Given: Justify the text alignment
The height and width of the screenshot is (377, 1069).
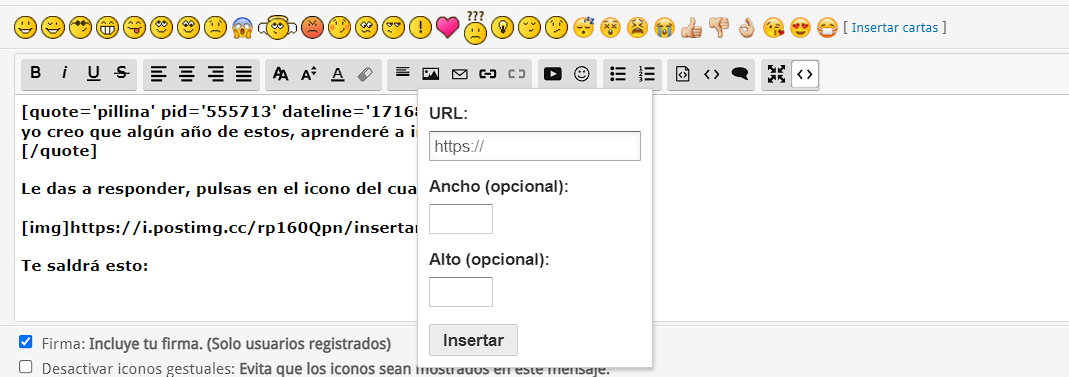Looking at the screenshot, I should tap(244, 74).
